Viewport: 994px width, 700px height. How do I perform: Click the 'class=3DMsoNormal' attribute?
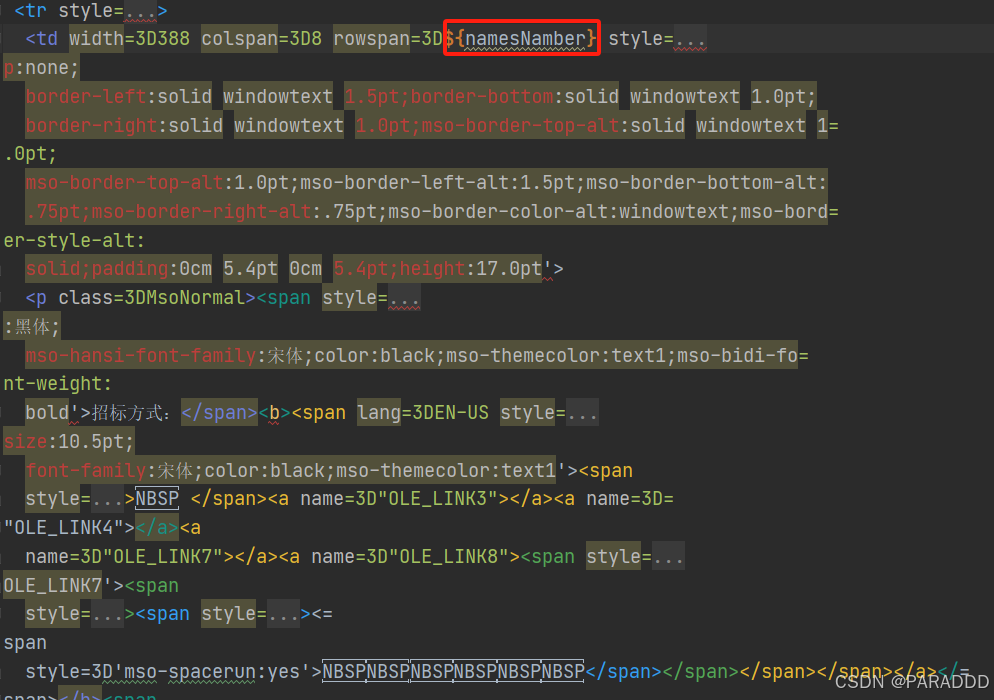(152, 298)
